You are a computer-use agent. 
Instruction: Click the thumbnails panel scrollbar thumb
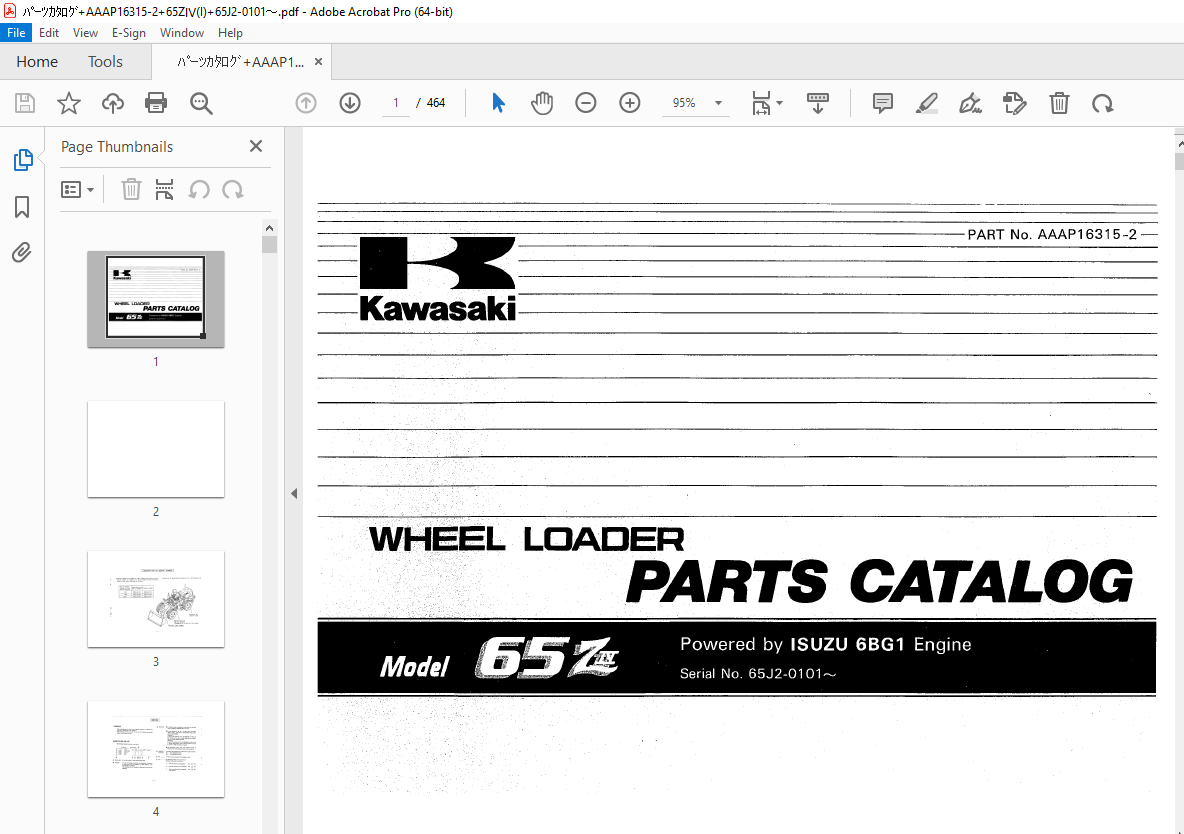(270, 244)
